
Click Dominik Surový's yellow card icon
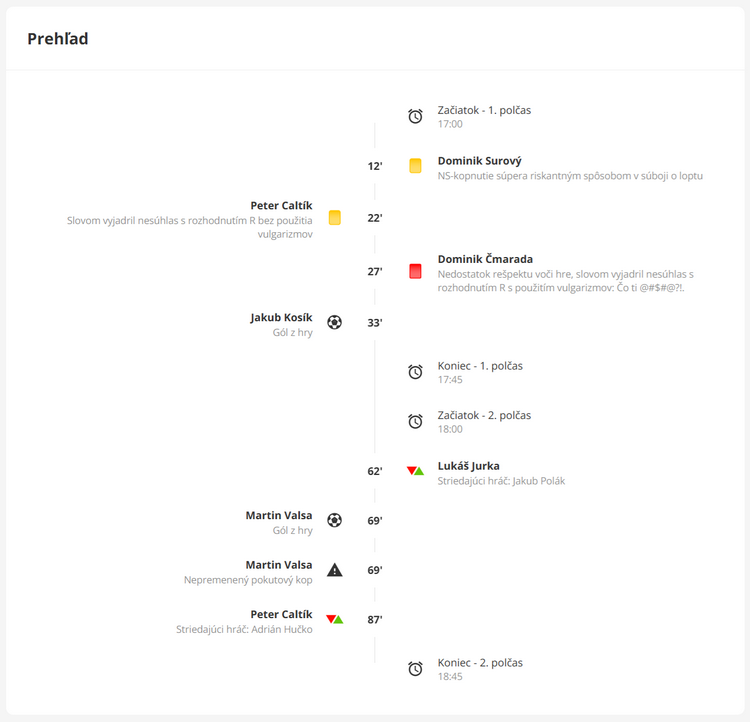(415, 166)
